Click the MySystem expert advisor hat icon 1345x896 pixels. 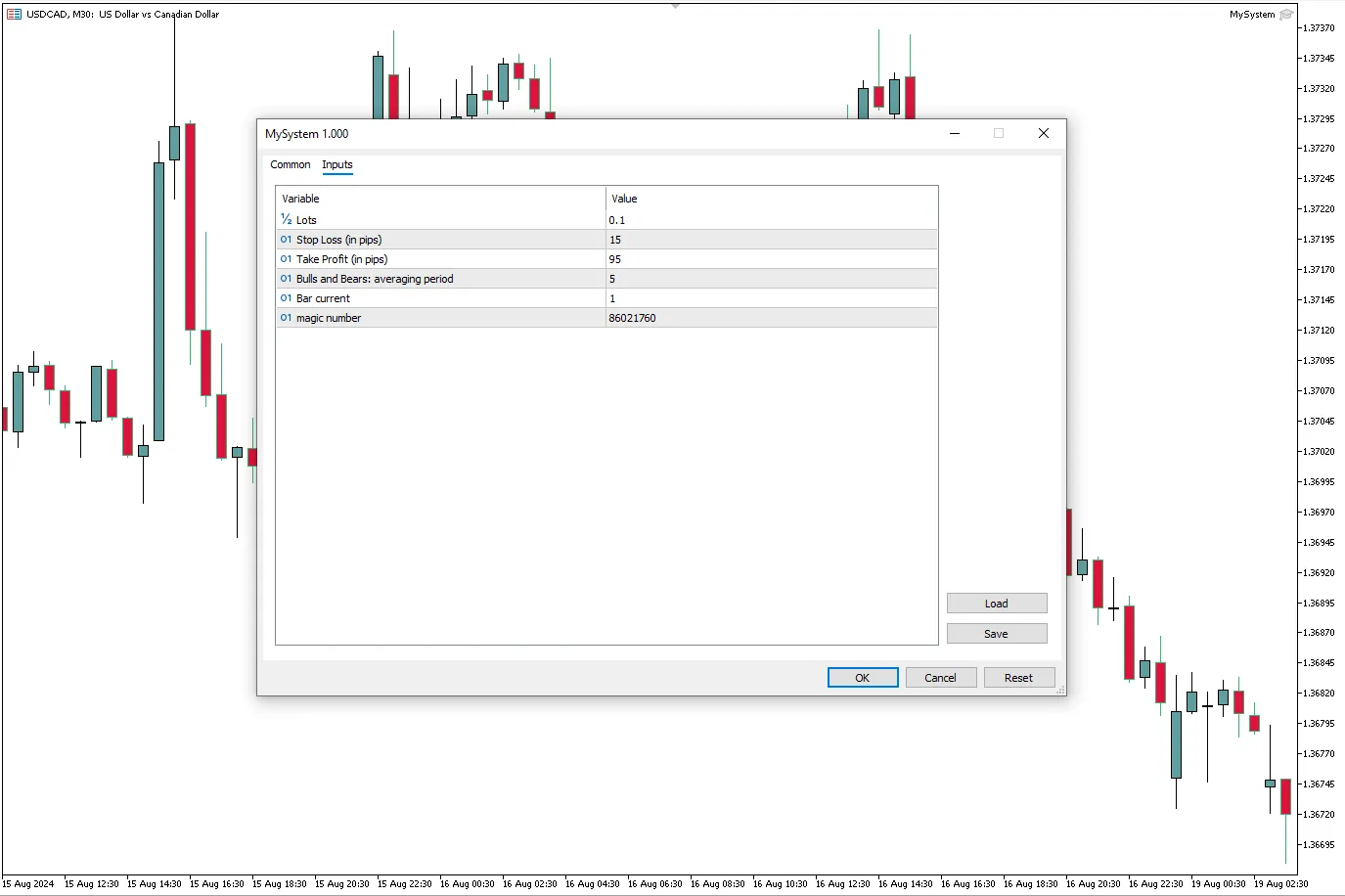point(1286,14)
